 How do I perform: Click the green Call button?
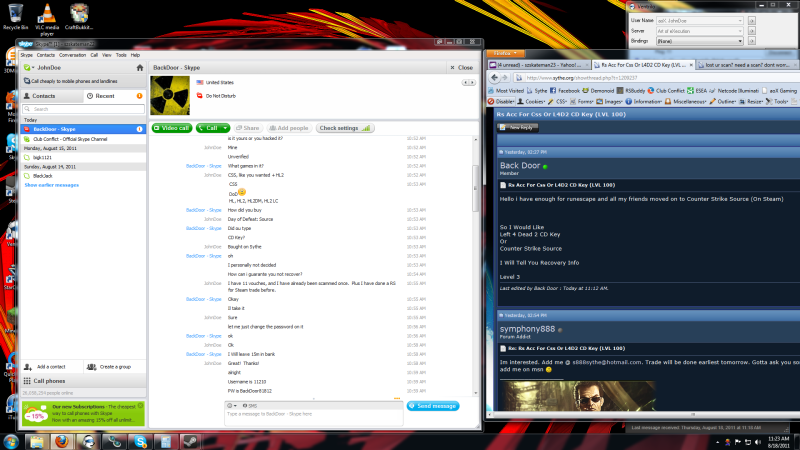(208, 128)
